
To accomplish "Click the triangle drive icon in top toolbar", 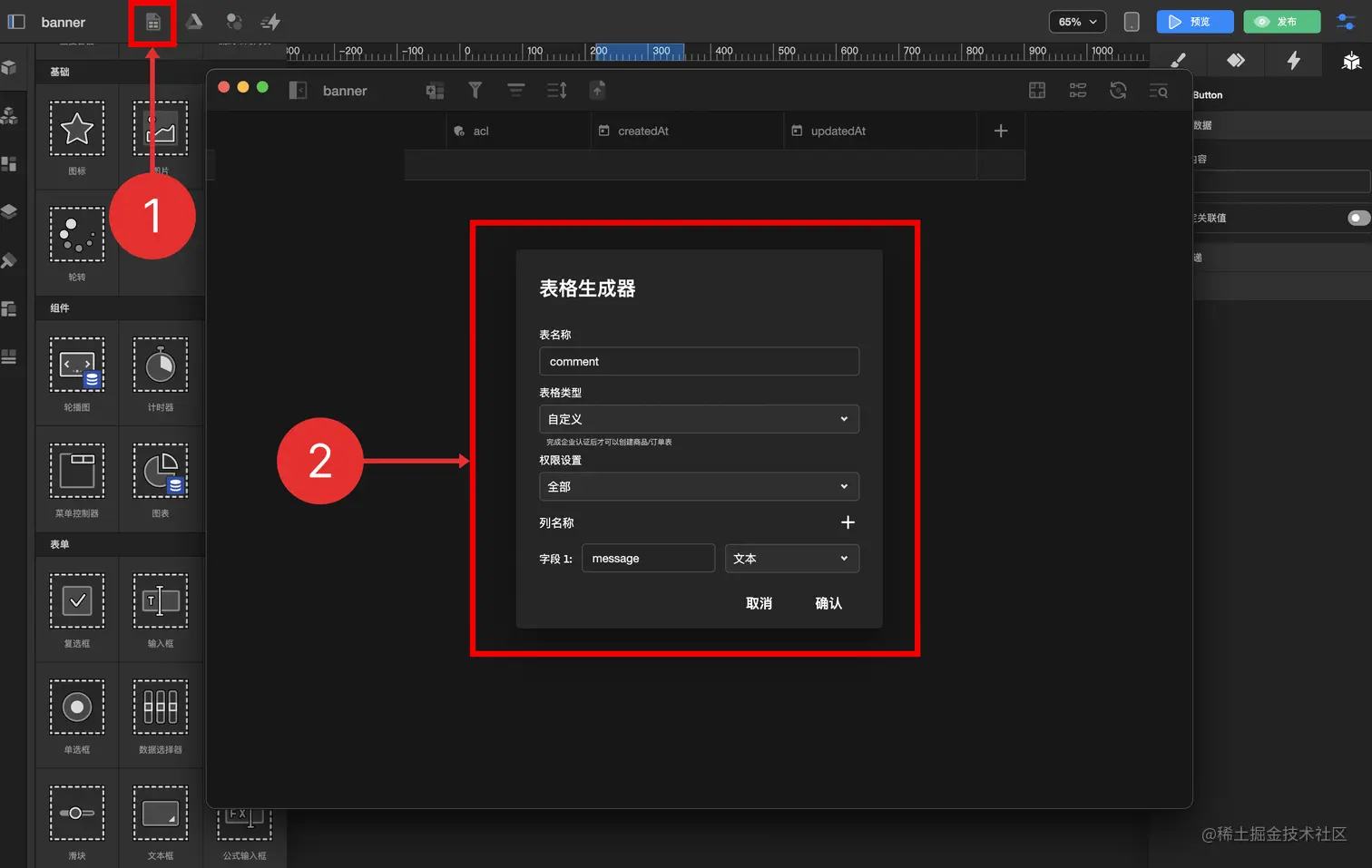I will [194, 21].
